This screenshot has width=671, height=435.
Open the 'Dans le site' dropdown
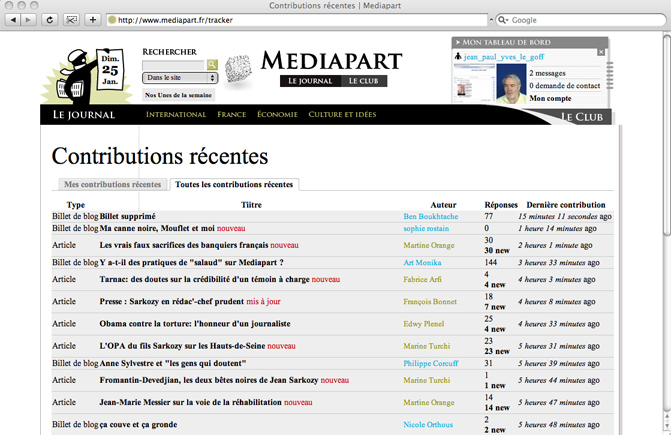click(x=180, y=78)
